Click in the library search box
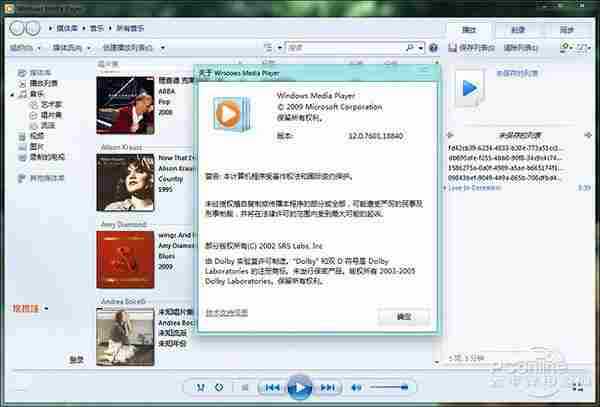 [x=345, y=47]
